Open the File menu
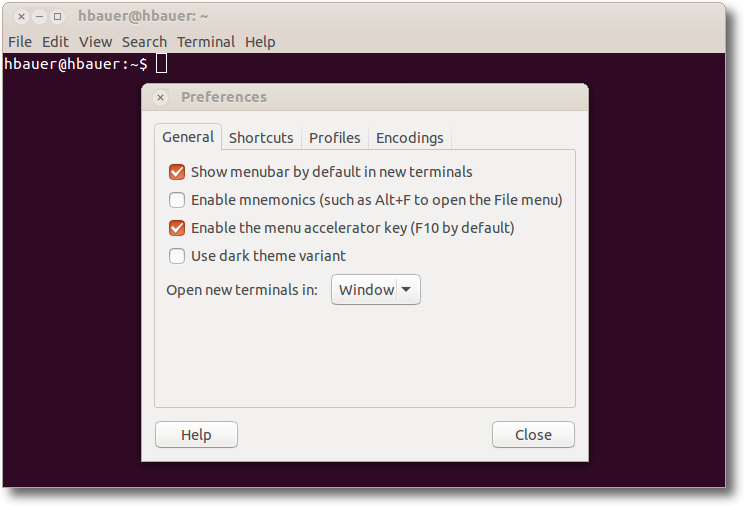Image resolution: width=744 pixels, height=506 pixels. click(20, 42)
